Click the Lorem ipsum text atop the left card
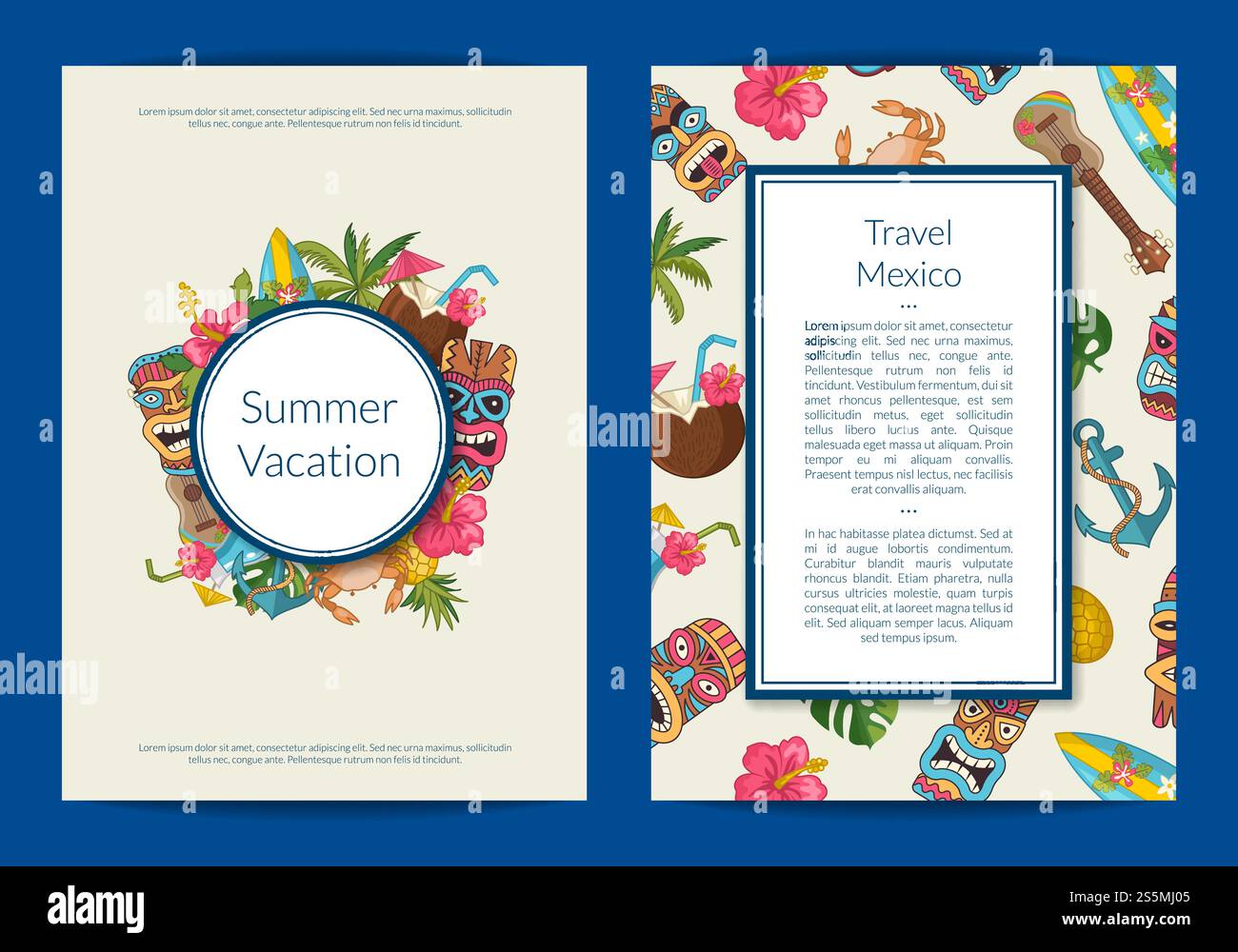Image resolution: width=1238 pixels, height=952 pixels. [325, 117]
